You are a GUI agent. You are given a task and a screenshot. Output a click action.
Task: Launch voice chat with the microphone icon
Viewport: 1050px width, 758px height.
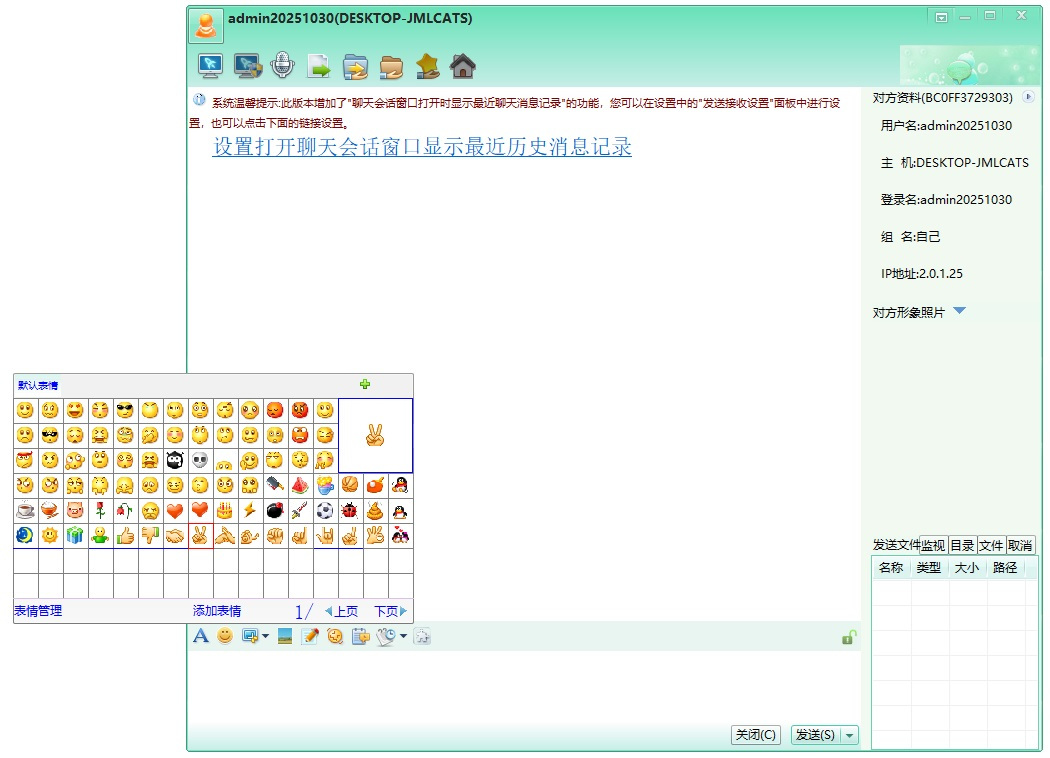(x=283, y=66)
